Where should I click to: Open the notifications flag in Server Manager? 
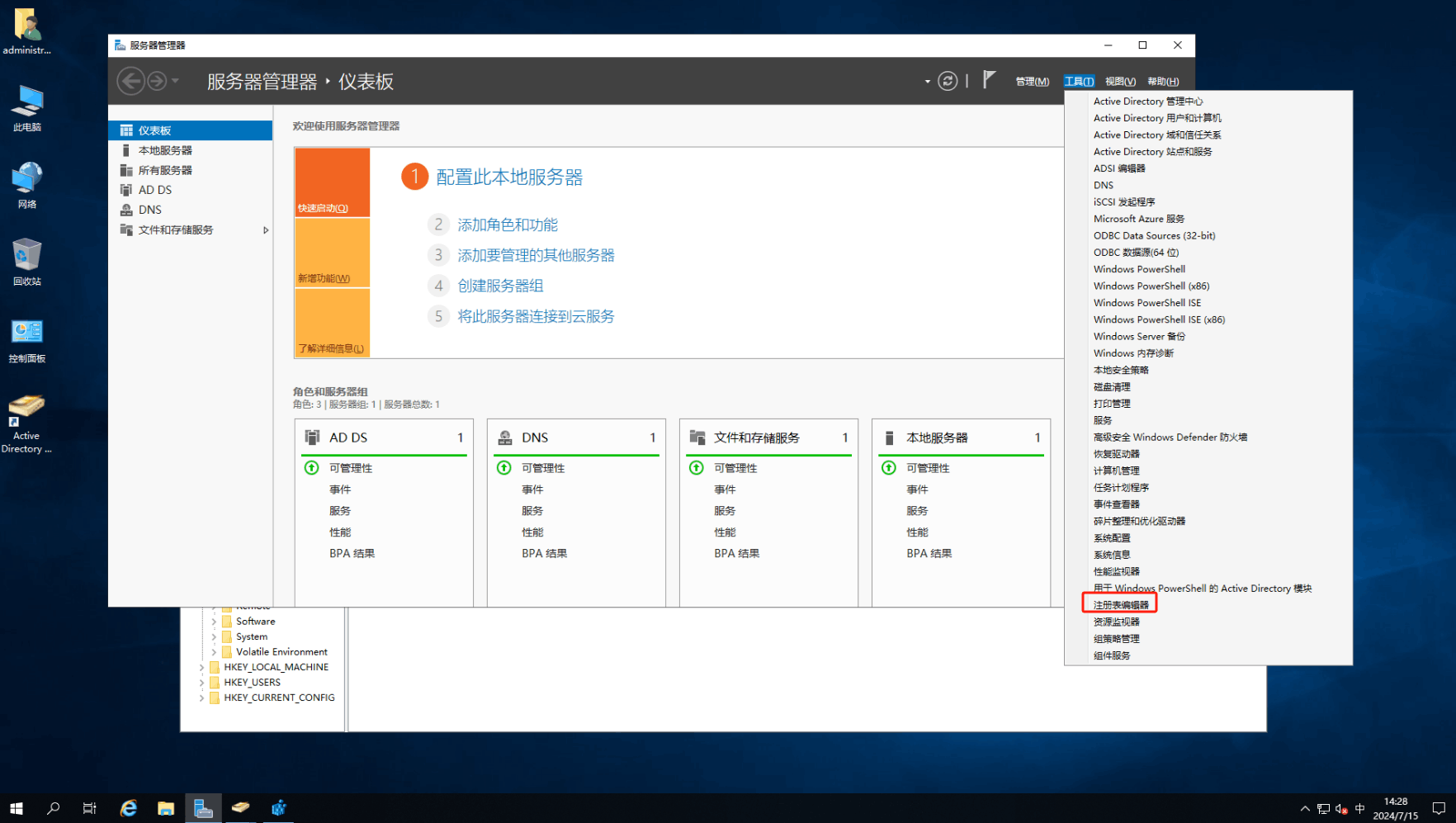coord(989,80)
